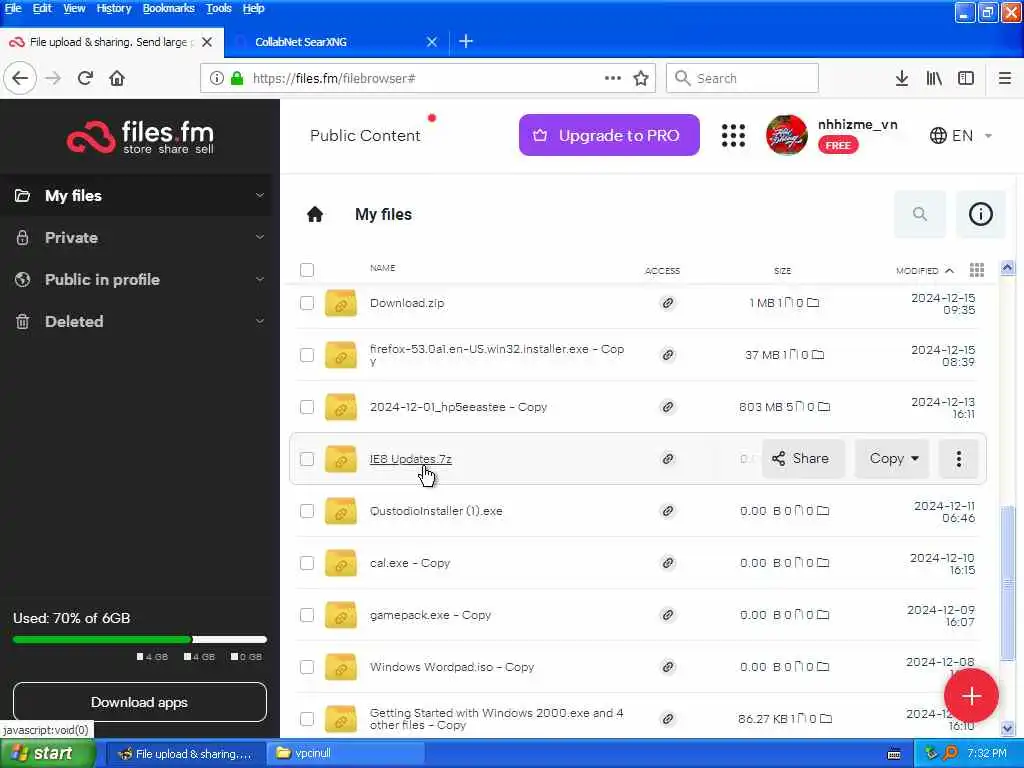Click the folder icon of Download.zip
Viewport: 1024px width, 768px height.
tap(341, 303)
